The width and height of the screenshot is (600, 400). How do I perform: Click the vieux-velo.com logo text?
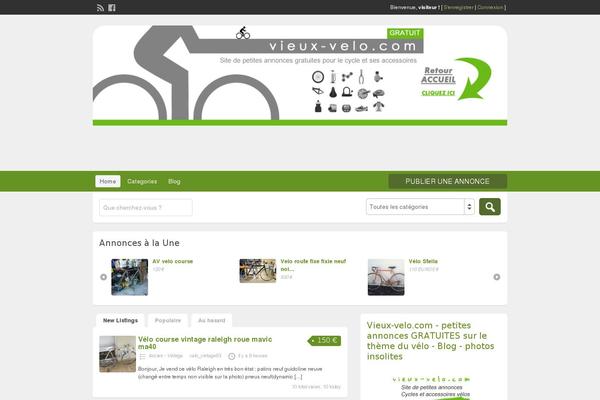pos(343,46)
